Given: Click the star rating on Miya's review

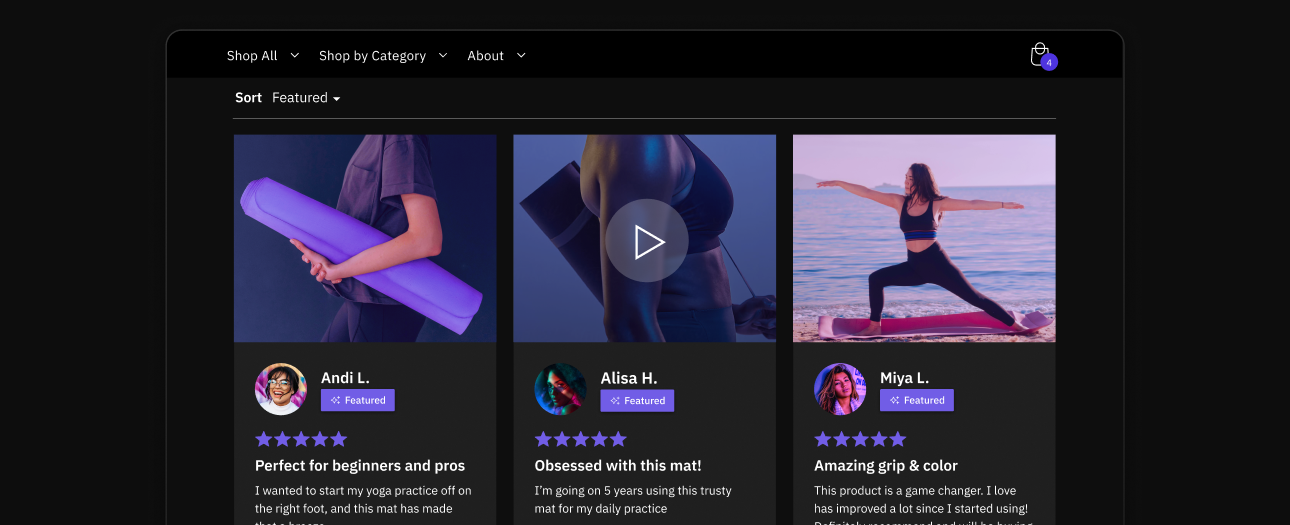Looking at the screenshot, I should 860,439.
